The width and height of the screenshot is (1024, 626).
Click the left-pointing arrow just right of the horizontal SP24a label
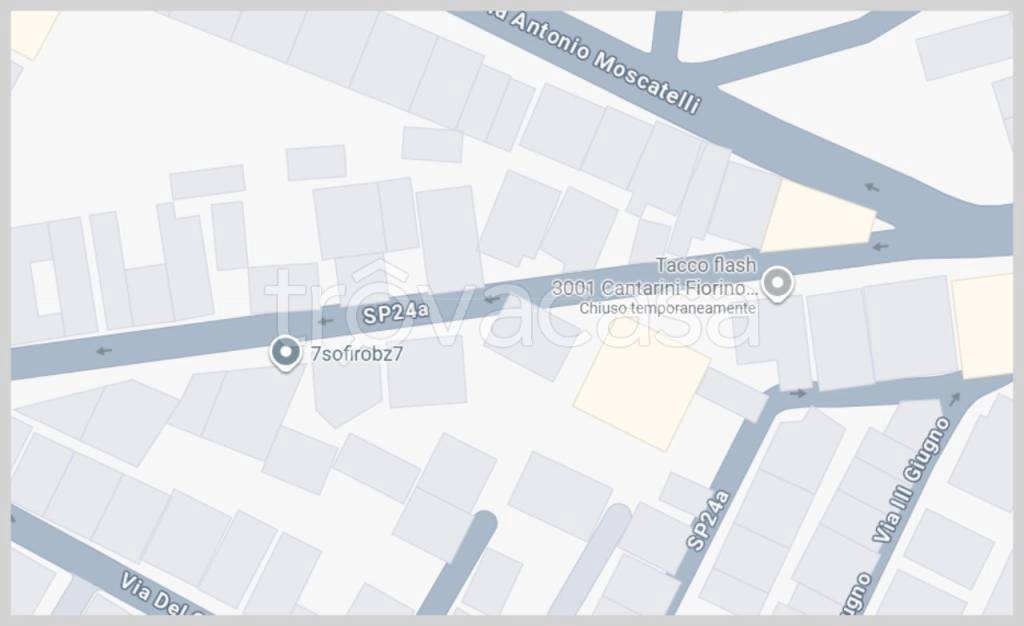point(491,300)
